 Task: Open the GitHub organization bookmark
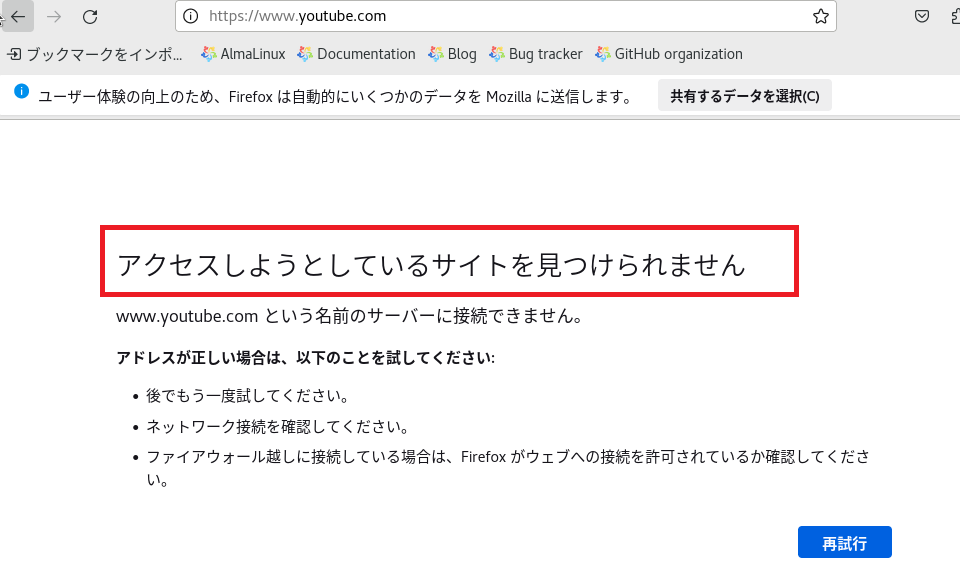[668, 54]
